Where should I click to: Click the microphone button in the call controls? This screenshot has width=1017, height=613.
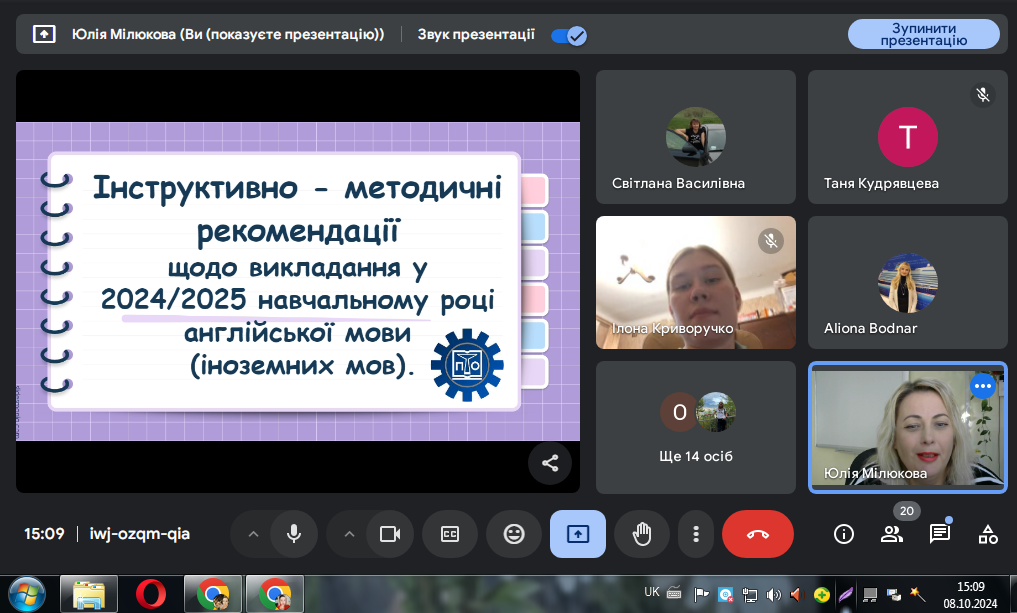pos(294,534)
